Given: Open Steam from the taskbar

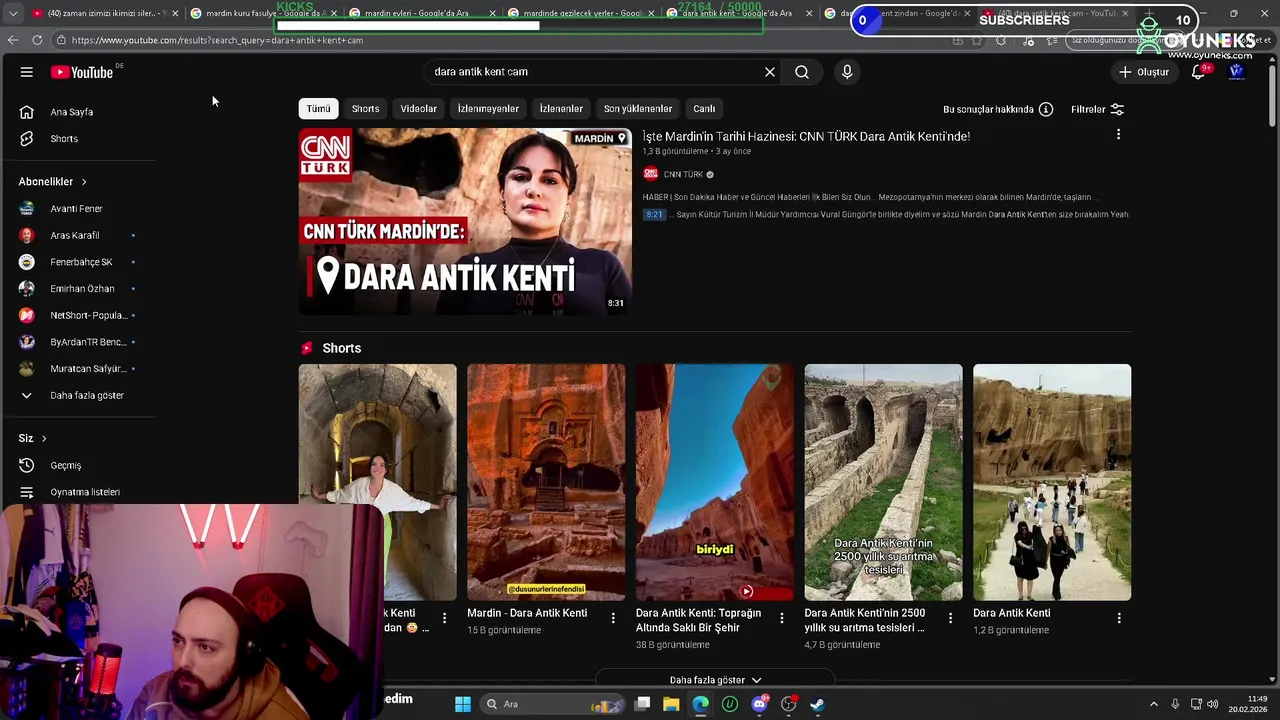Looking at the screenshot, I should [817, 704].
